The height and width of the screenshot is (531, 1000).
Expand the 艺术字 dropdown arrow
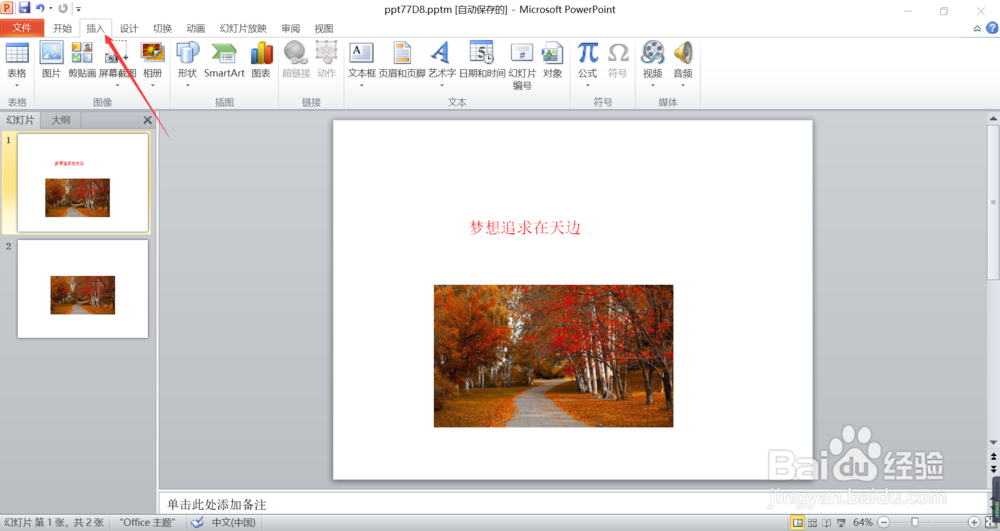tap(441, 85)
